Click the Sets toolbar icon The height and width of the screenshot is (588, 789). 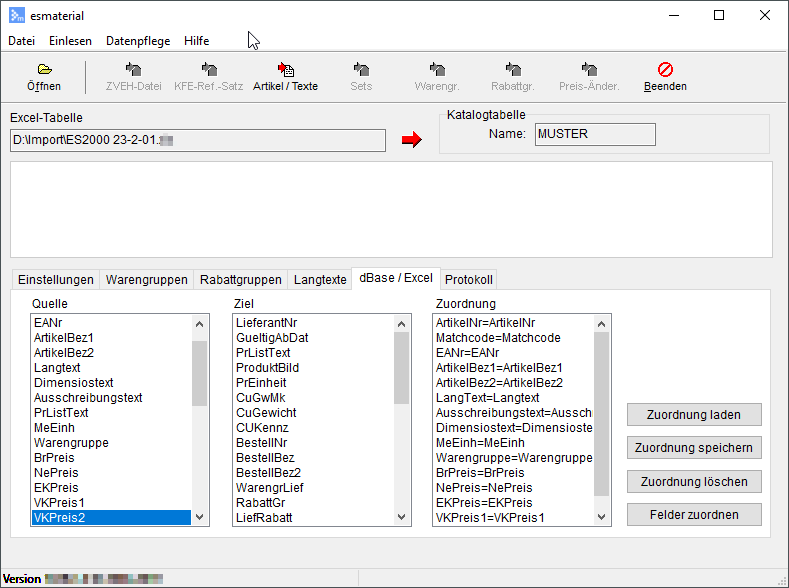tap(361, 70)
